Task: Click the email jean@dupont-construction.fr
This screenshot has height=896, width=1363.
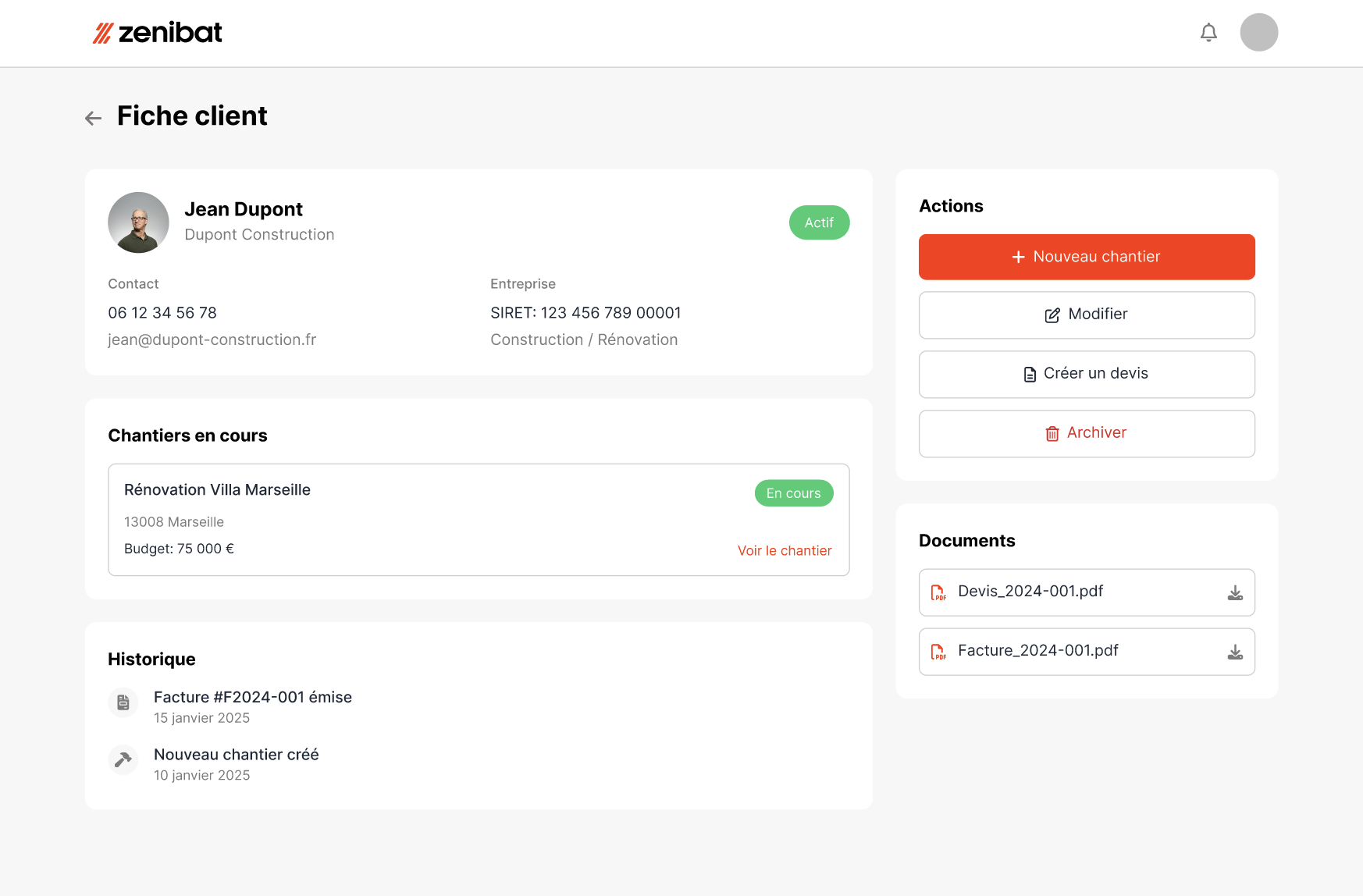Action: (x=212, y=340)
